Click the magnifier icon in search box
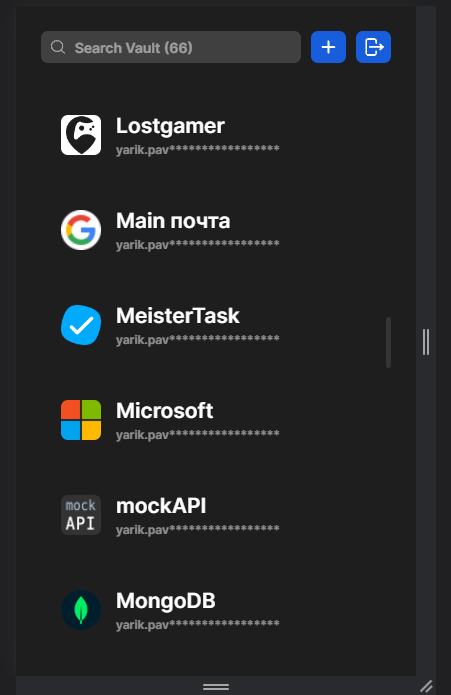451x695 pixels. [58, 47]
